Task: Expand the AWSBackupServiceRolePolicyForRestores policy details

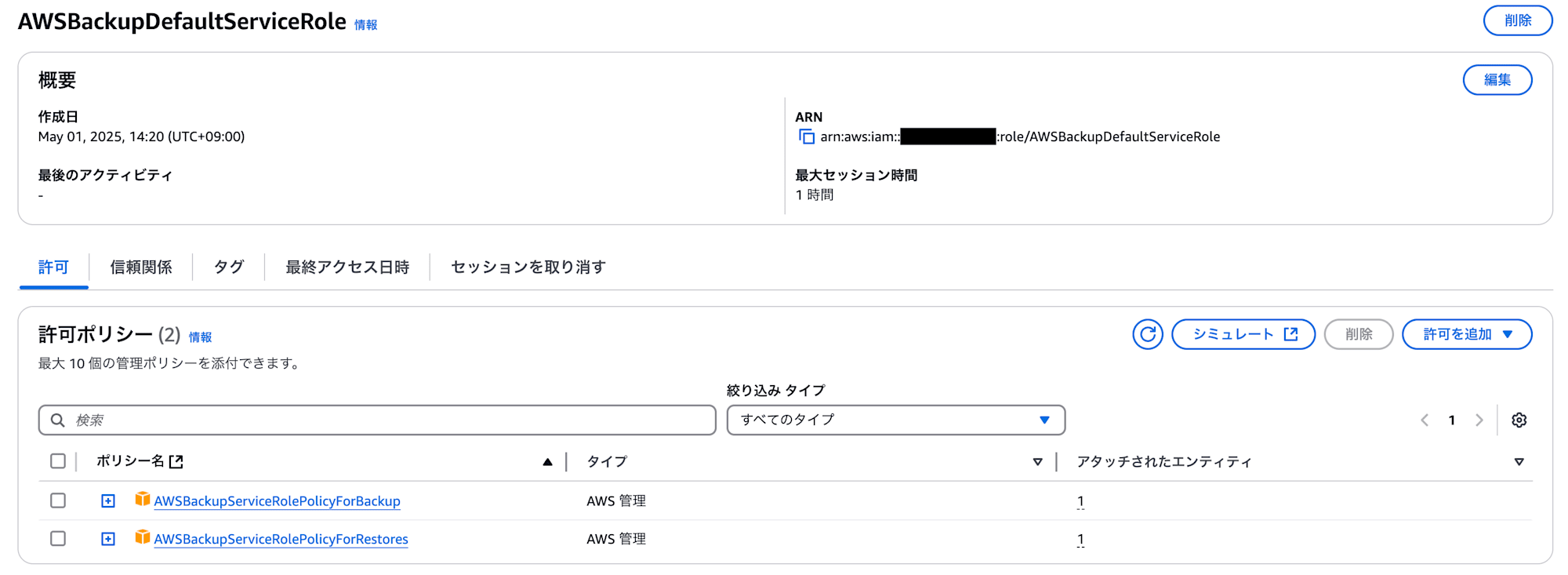Action: (x=108, y=539)
